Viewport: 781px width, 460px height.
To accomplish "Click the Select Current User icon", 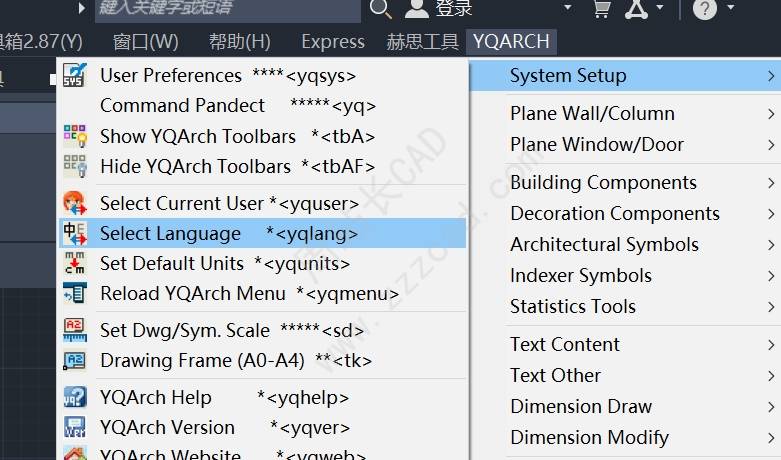I will tap(75, 203).
